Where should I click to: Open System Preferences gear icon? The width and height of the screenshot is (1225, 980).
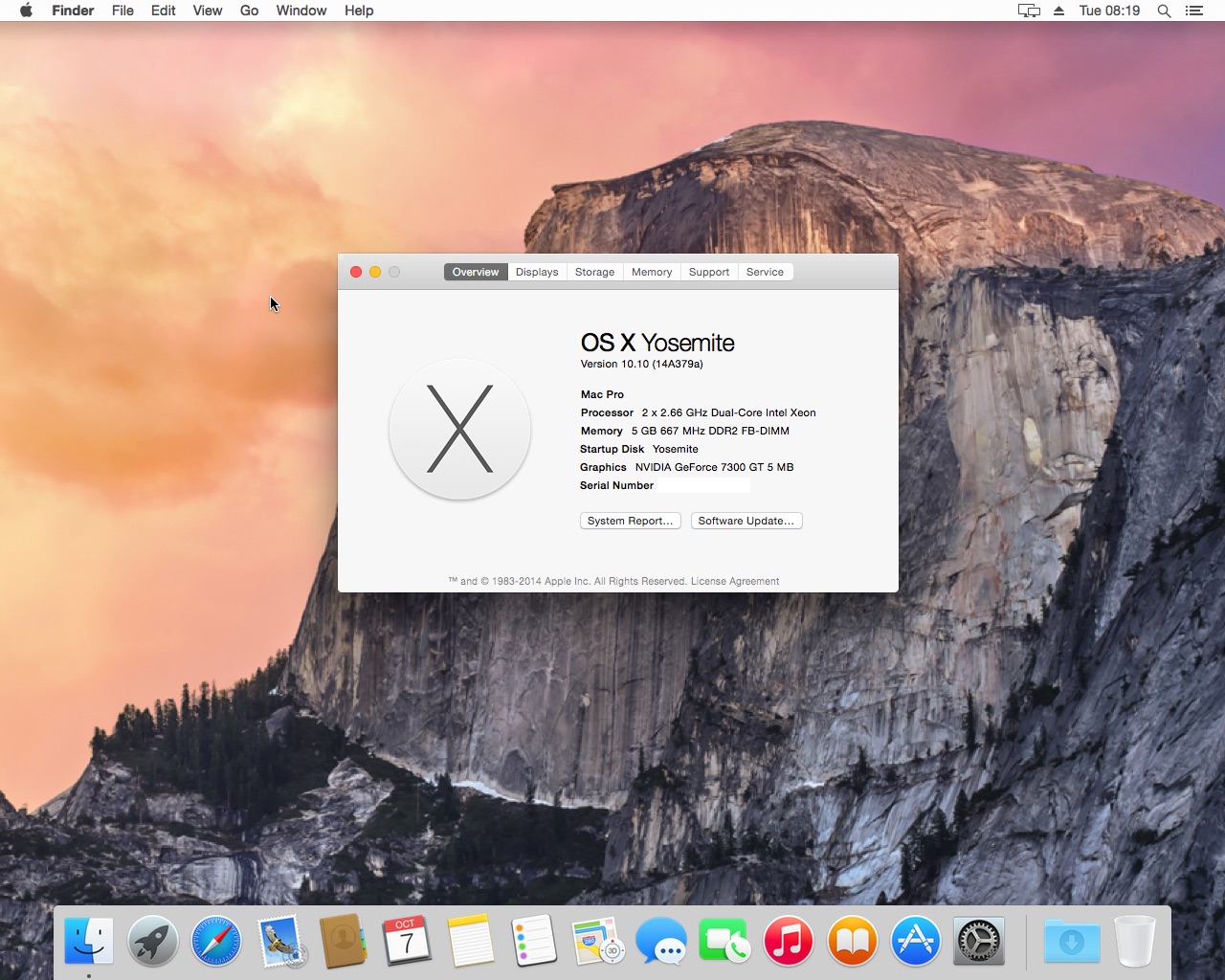(978, 940)
